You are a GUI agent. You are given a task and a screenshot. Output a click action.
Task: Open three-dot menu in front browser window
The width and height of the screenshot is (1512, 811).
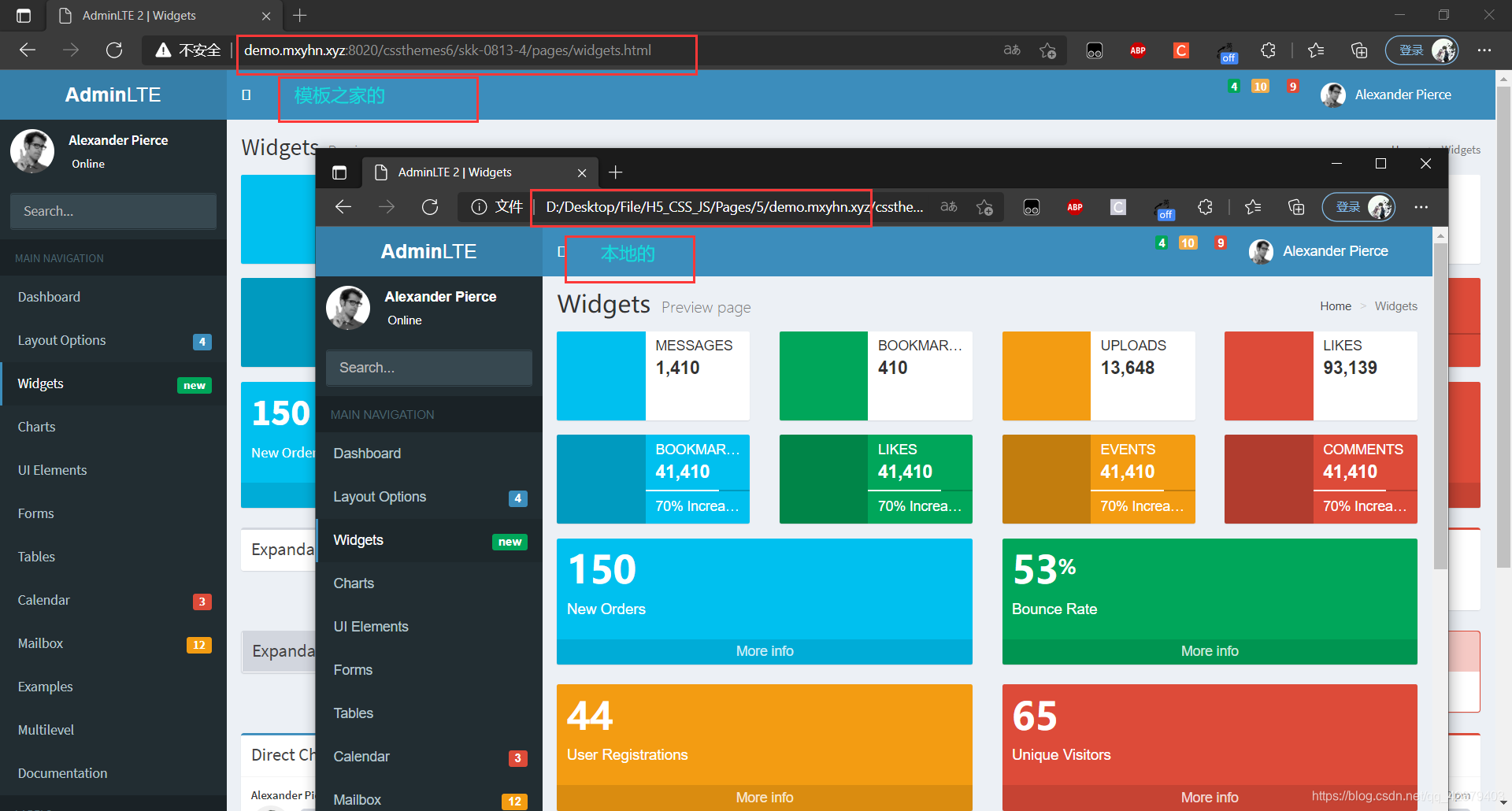[x=1421, y=207]
